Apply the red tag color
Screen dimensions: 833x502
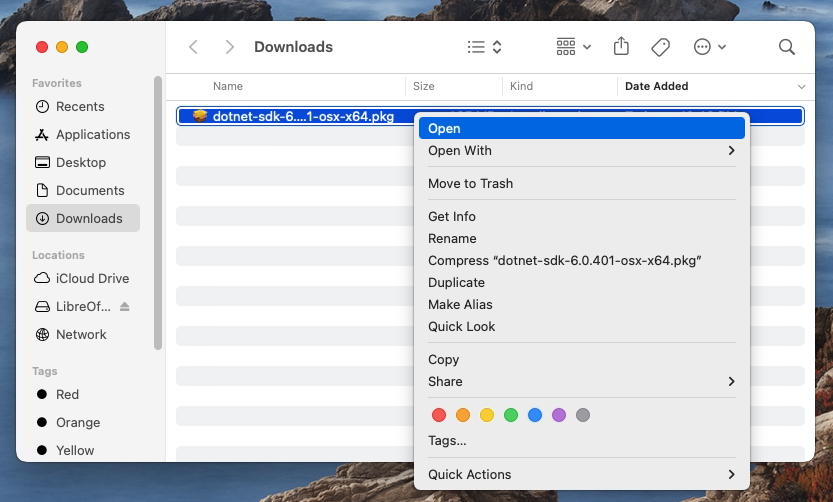point(439,415)
